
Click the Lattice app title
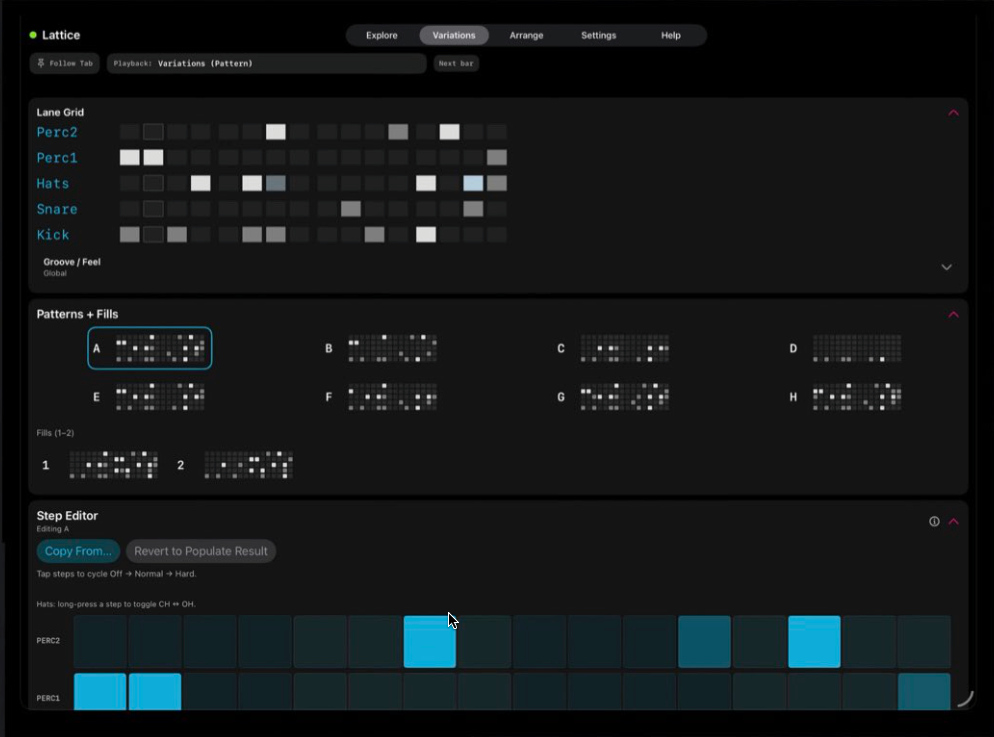coord(61,35)
